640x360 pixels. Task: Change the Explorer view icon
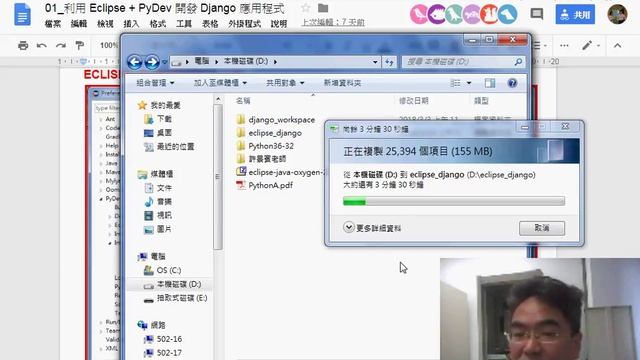[455, 83]
